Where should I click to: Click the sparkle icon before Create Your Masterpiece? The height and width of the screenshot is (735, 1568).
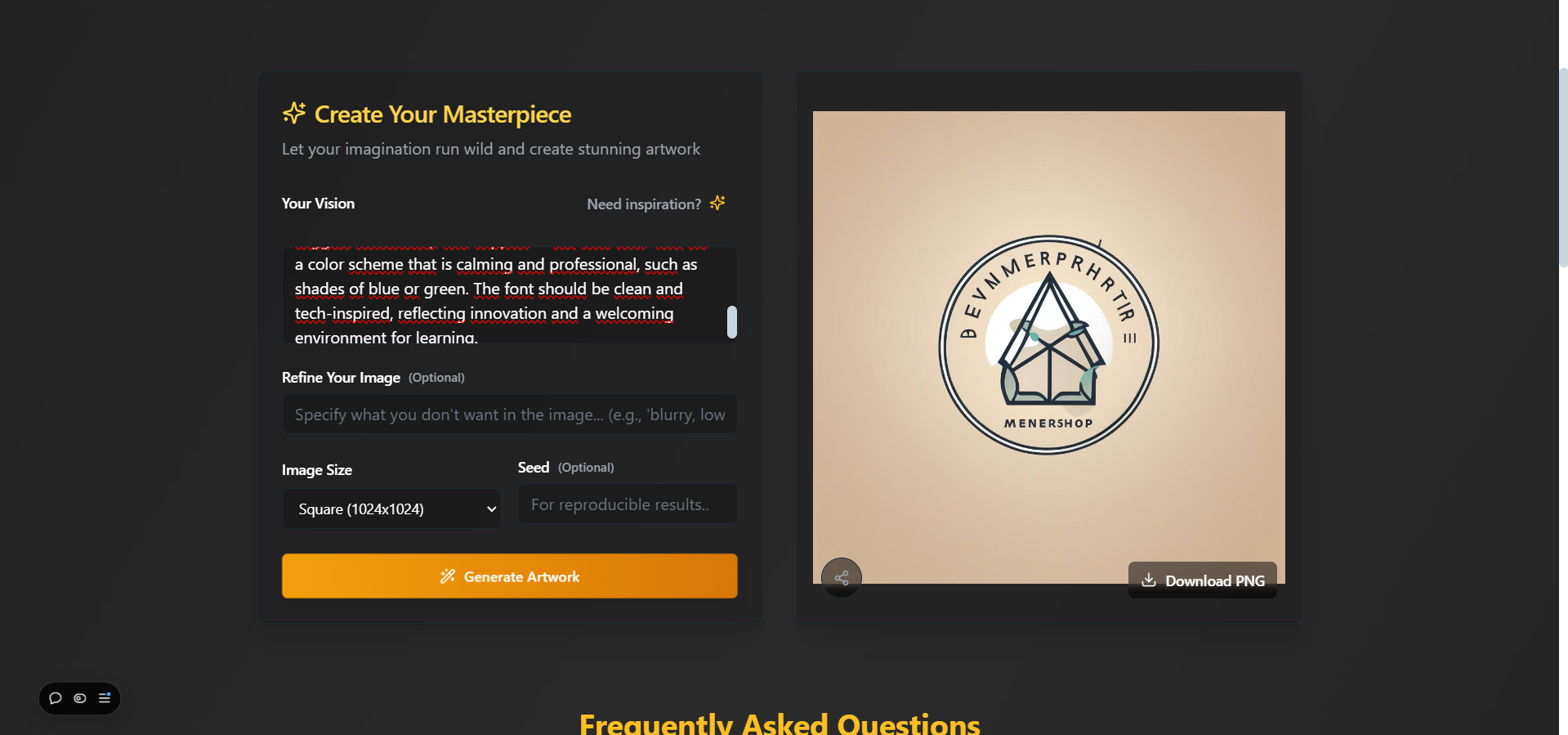[294, 113]
